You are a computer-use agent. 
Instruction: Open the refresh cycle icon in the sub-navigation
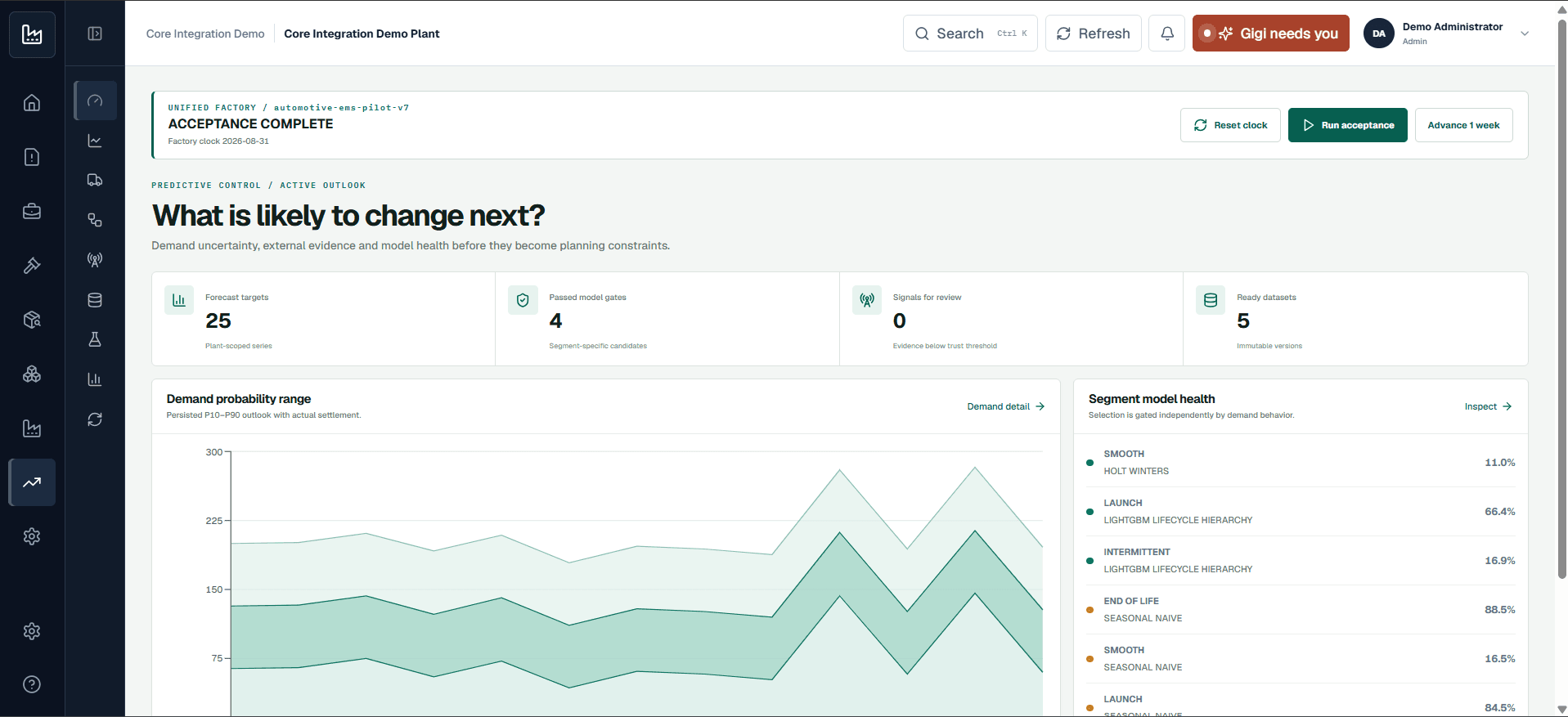pos(95,419)
